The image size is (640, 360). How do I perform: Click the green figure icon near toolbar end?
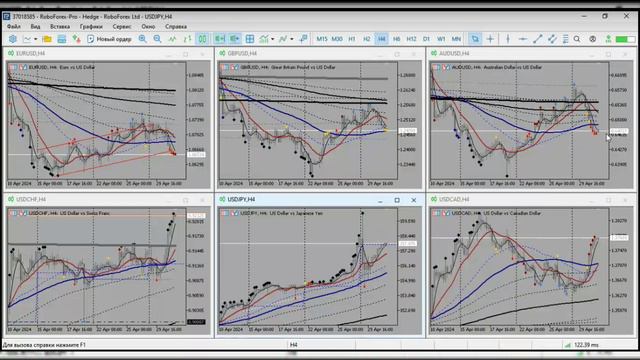pyautogui.click(x=608, y=39)
